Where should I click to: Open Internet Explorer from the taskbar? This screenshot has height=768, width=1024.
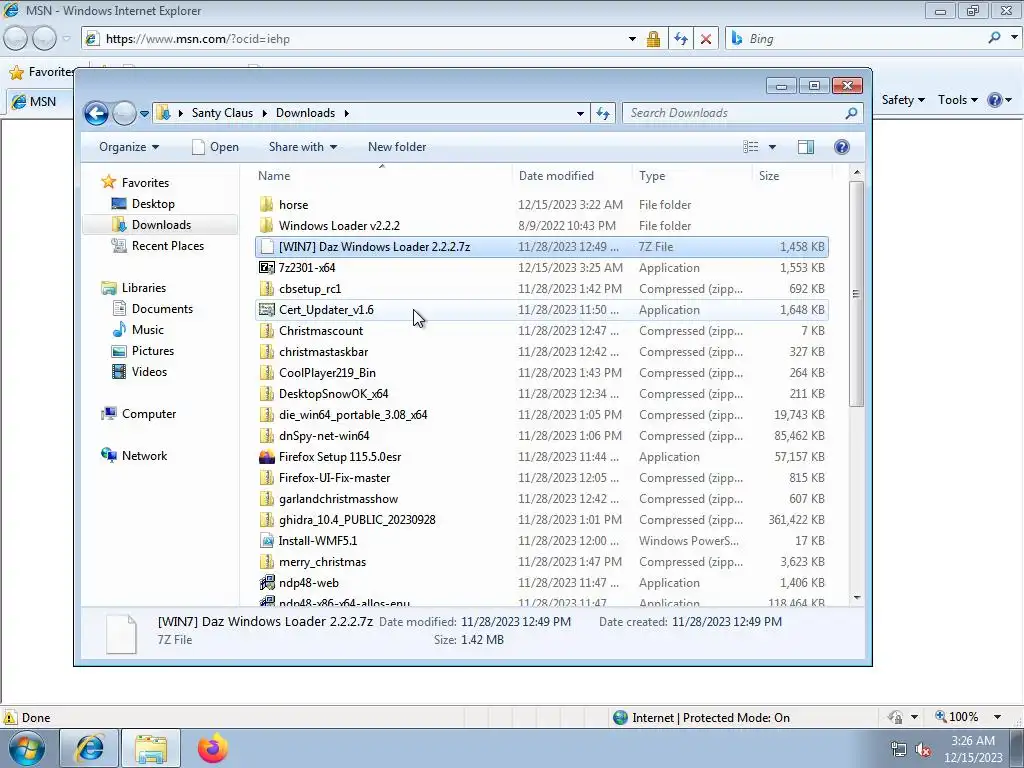(88, 748)
